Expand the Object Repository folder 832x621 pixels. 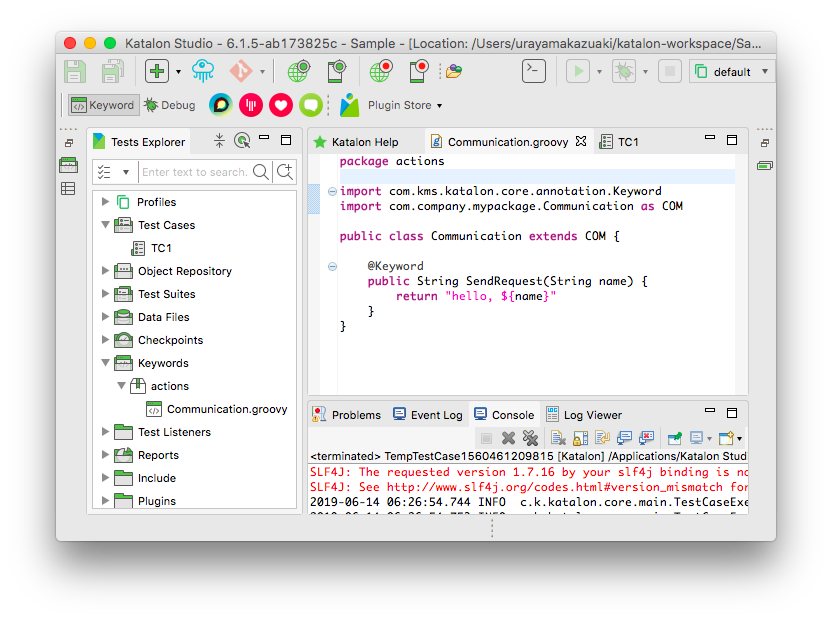105,271
